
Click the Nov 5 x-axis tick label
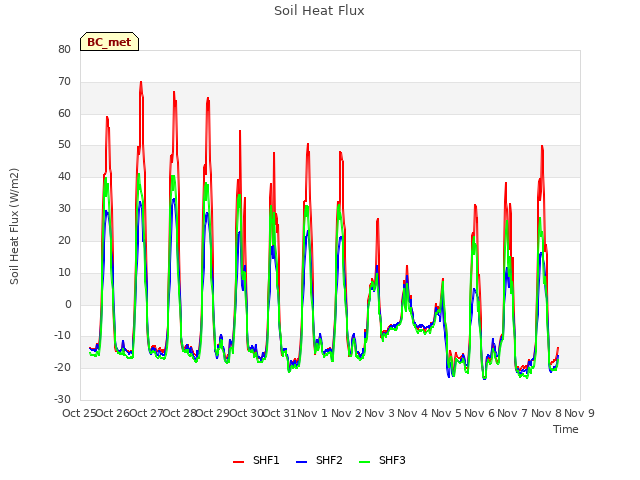click(446, 413)
